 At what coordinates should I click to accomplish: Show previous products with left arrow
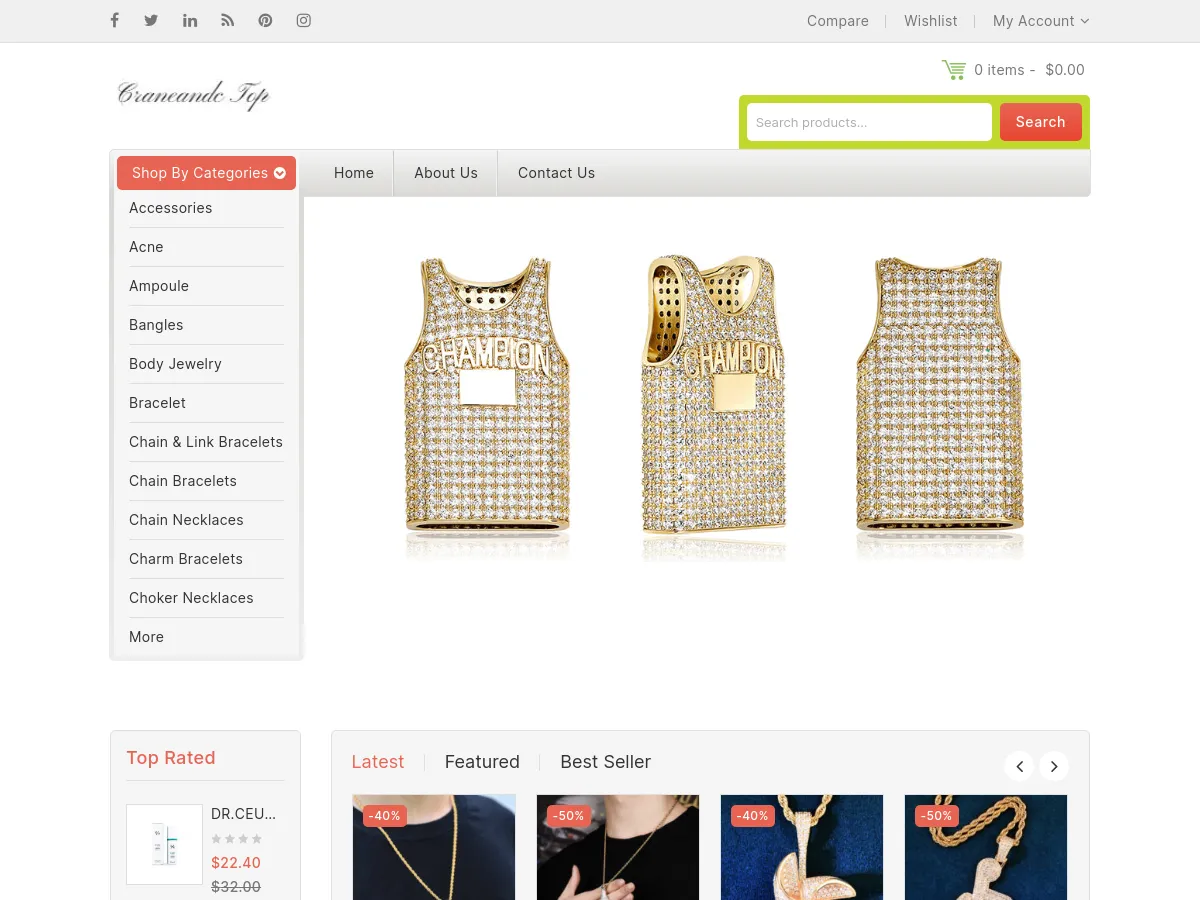point(1019,766)
